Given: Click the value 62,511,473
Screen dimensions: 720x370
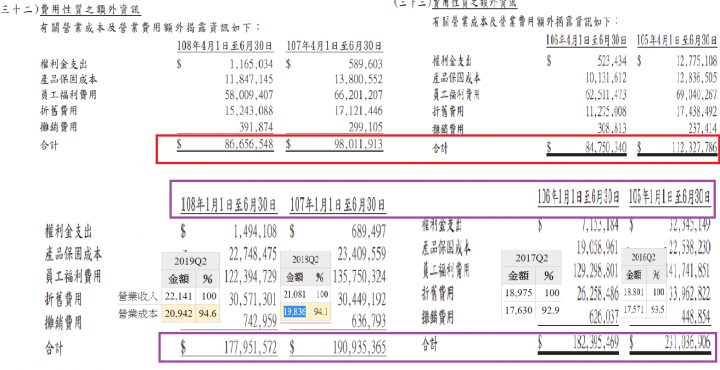Looking at the screenshot, I should [606, 95].
